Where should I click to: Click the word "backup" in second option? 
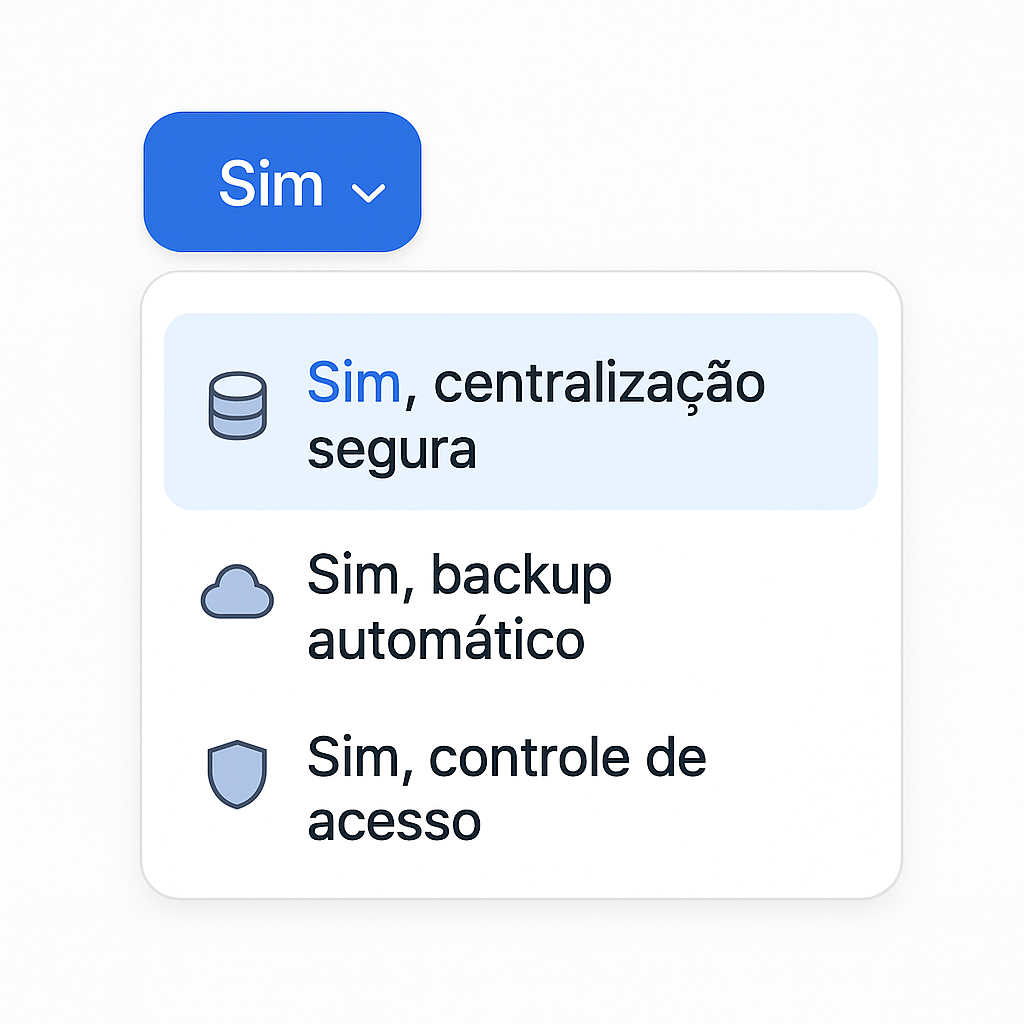point(521,576)
